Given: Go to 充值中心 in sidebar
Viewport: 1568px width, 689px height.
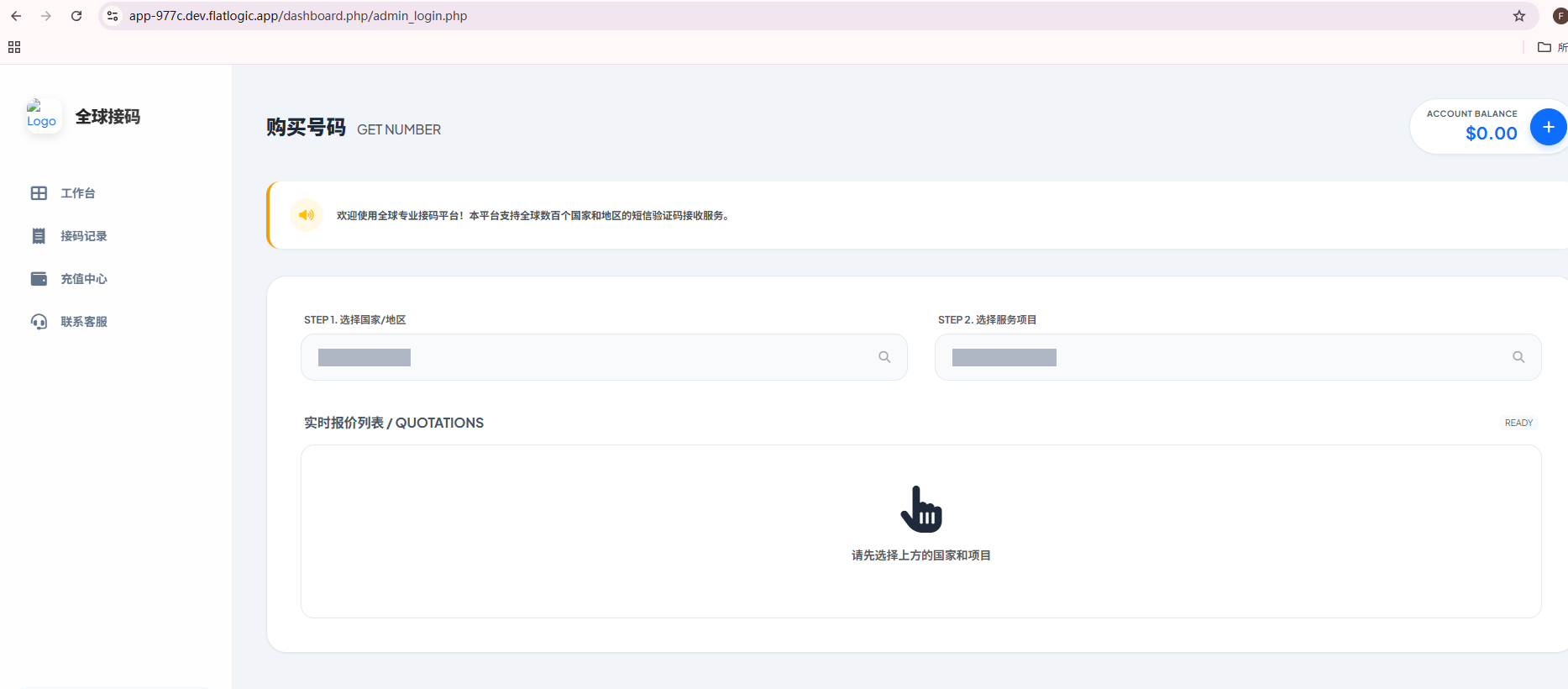Looking at the screenshot, I should pos(84,279).
